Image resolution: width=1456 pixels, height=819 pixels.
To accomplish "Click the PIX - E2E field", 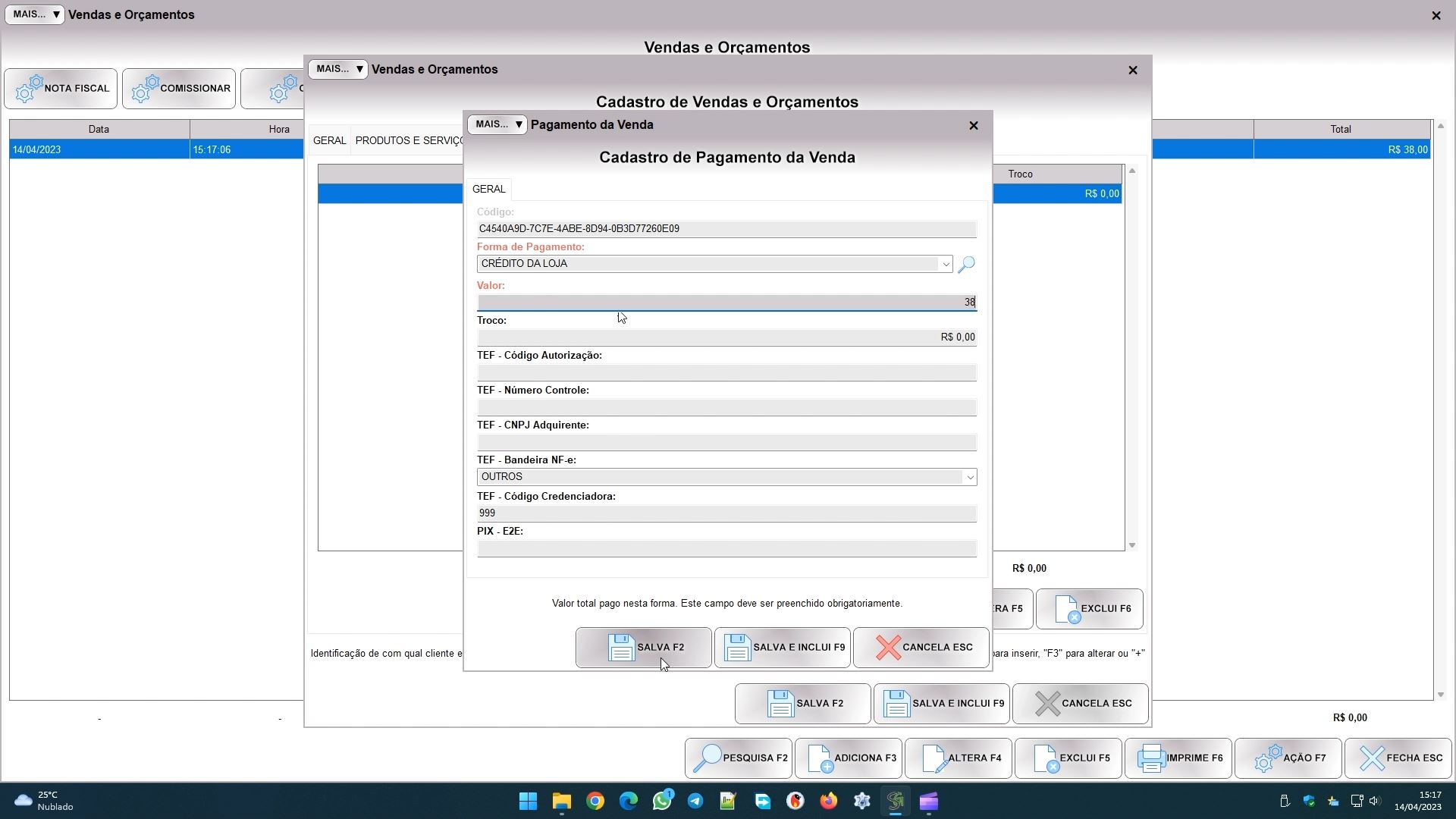I will (x=726, y=548).
